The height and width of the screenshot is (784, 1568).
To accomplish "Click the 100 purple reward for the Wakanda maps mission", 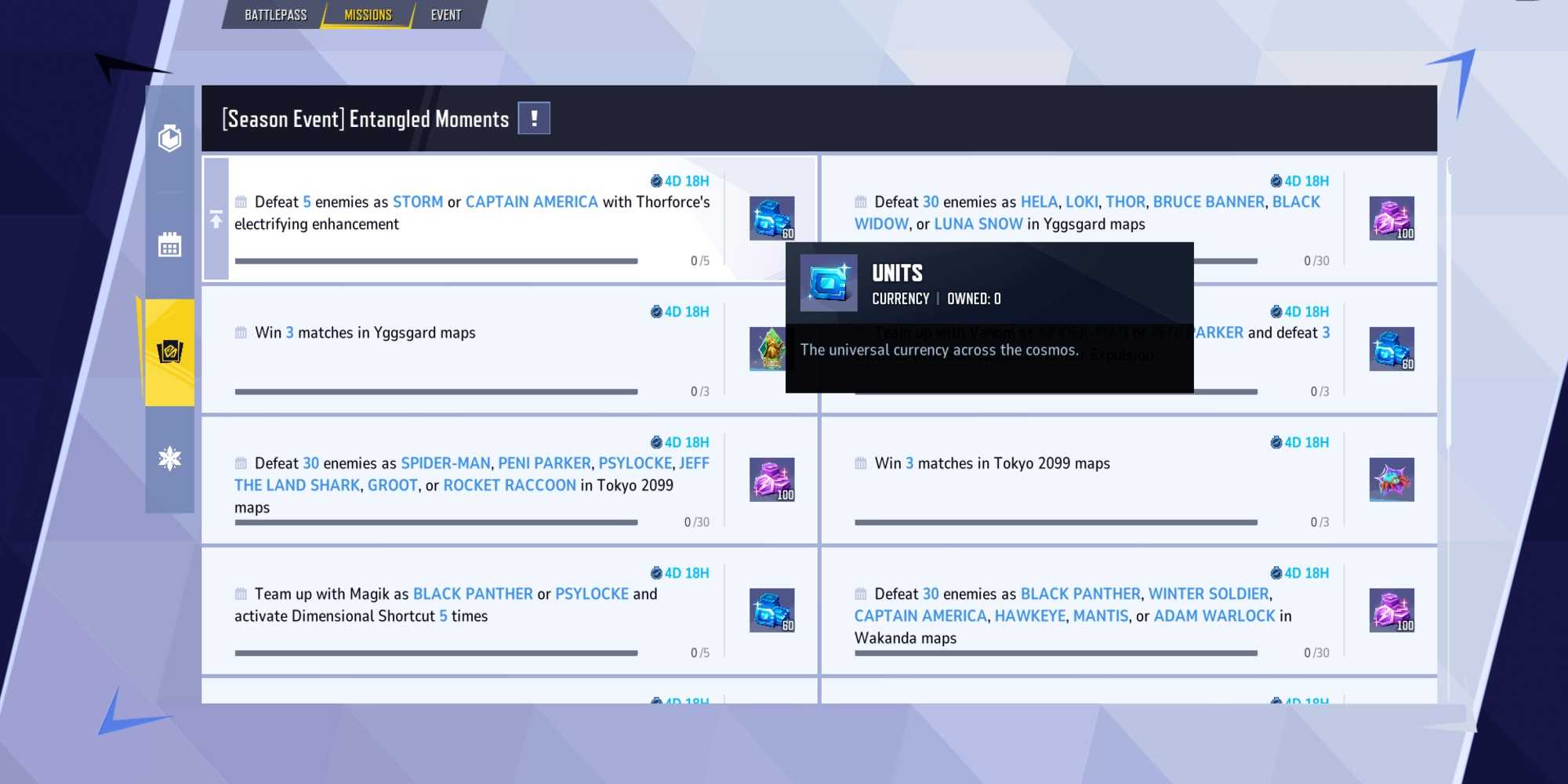I will [x=1392, y=610].
